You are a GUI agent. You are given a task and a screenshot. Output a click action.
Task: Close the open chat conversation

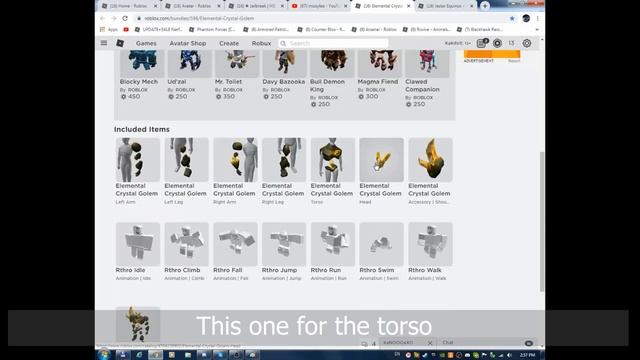(x=430, y=343)
